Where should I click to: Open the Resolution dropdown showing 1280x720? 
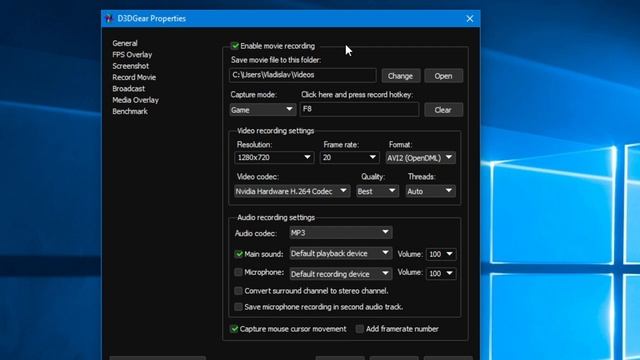(274, 158)
